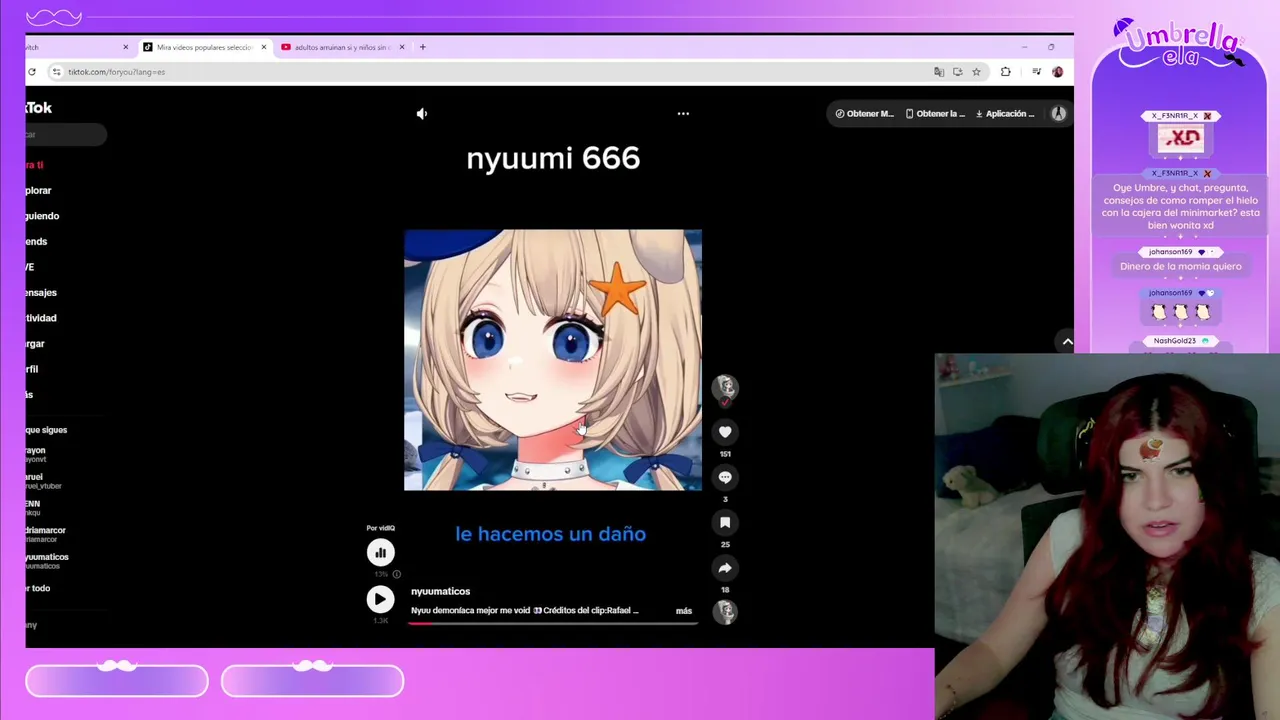Open the browser extensions puzzle icon
1280x720 pixels.
click(1005, 72)
